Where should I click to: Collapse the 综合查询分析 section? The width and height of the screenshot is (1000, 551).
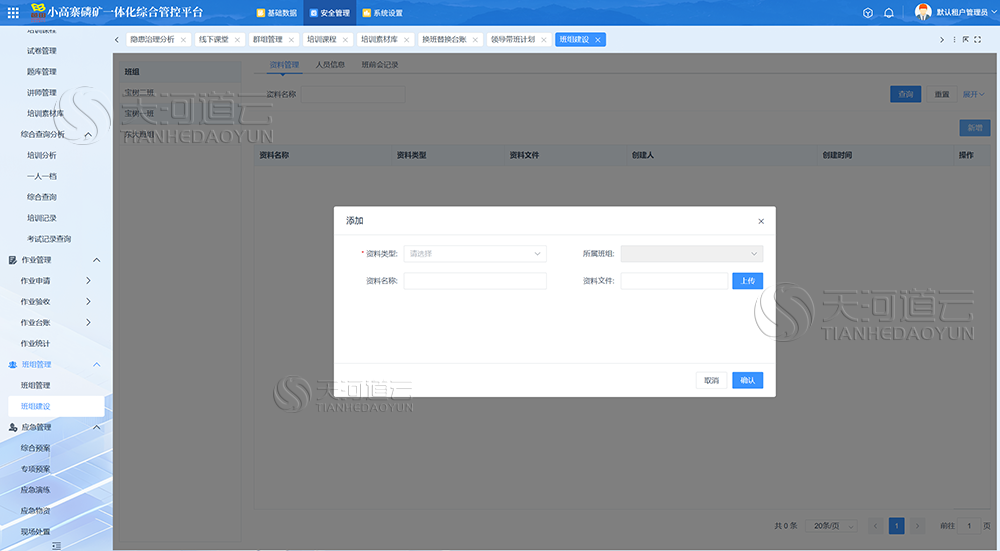point(88,135)
